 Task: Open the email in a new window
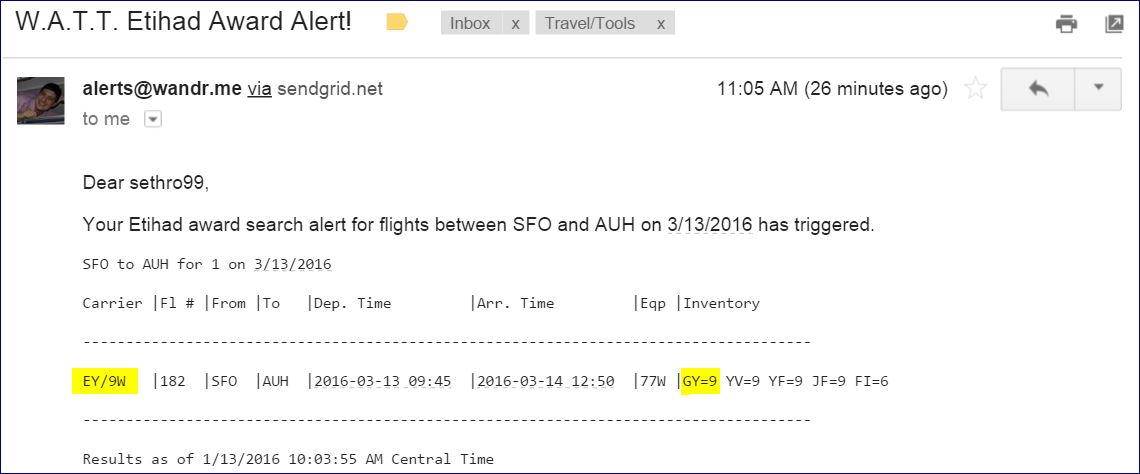point(1114,24)
